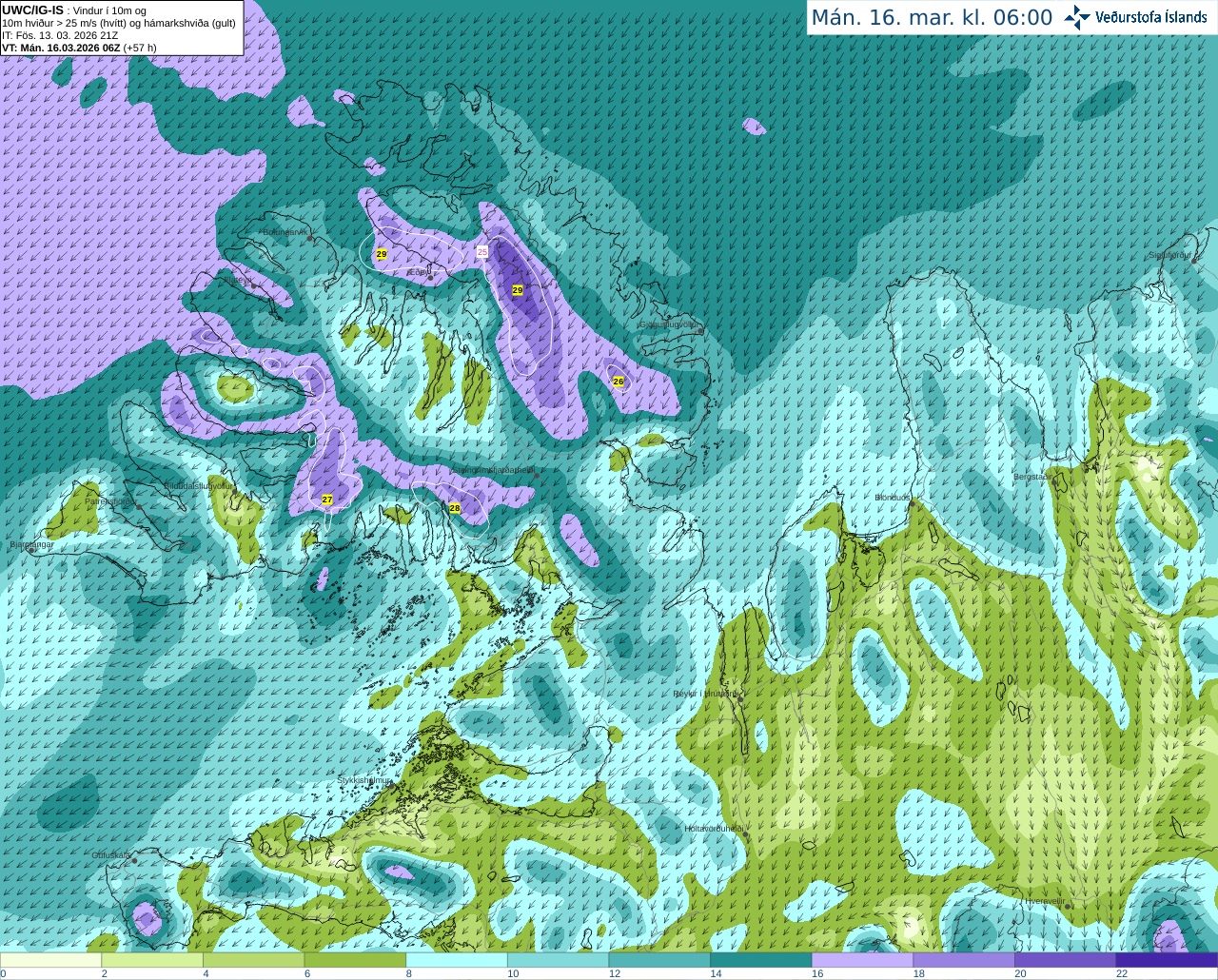1218x980 pixels.
Task: Click the Bergstaðir station label
Action: [1033, 477]
